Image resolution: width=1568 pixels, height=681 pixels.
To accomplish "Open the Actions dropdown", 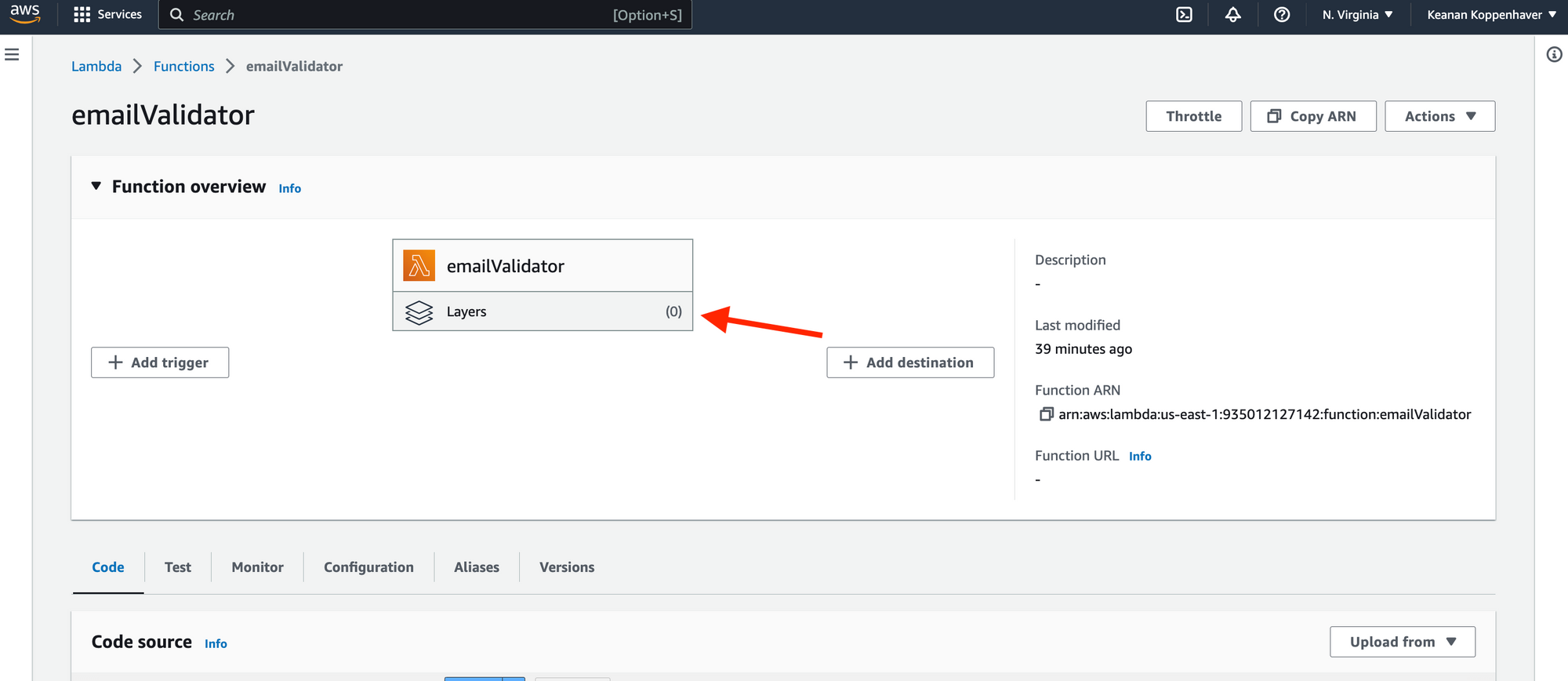I will point(1439,116).
